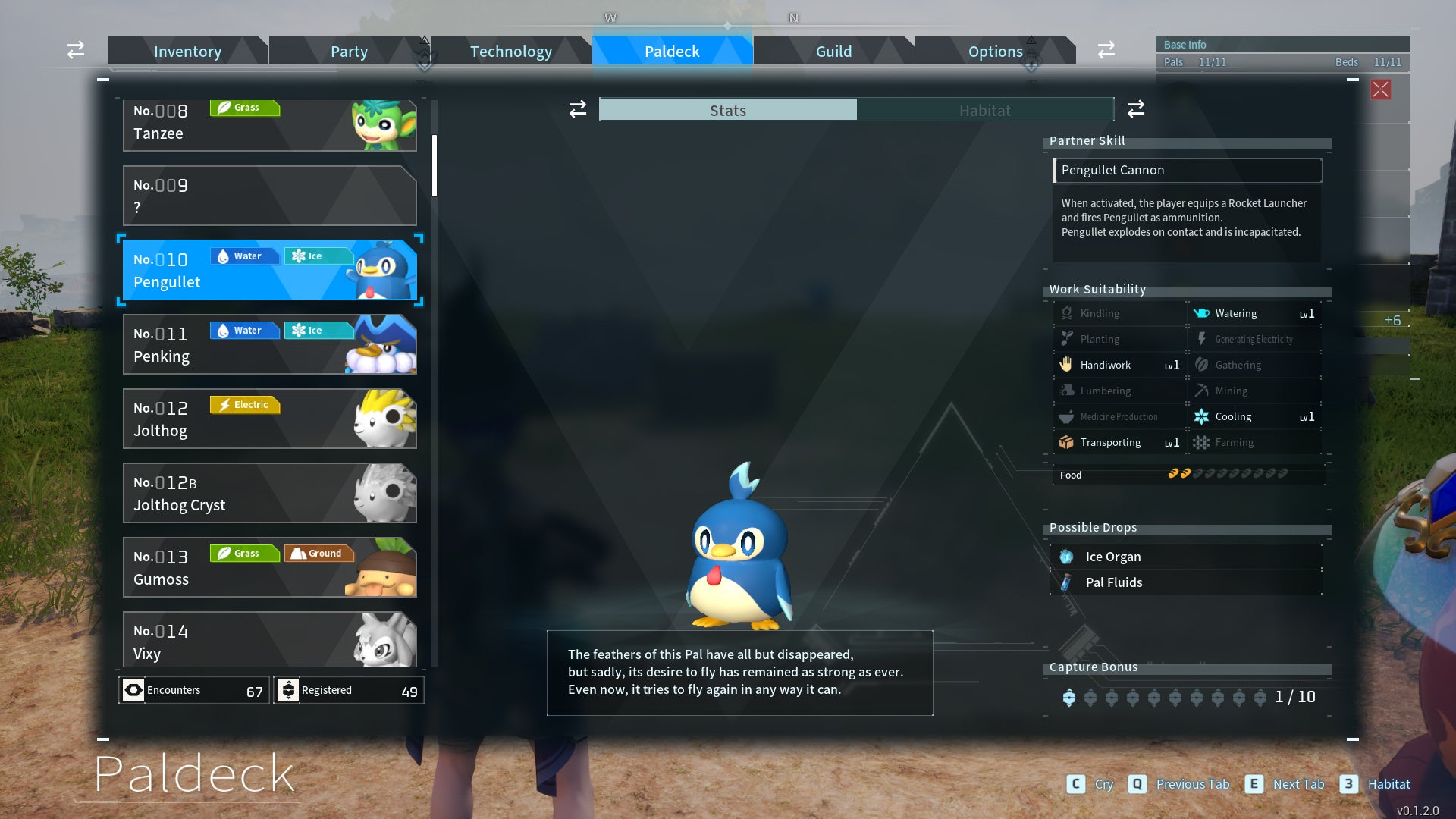Viewport: 1456px width, 819px height.
Task: Click the Ice Organ drop icon
Action: [1066, 557]
